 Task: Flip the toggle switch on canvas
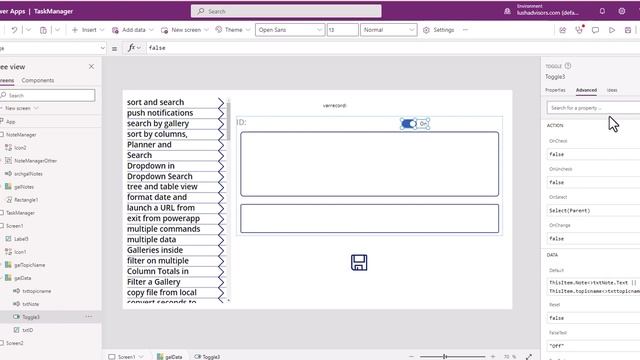click(x=409, y=124)
